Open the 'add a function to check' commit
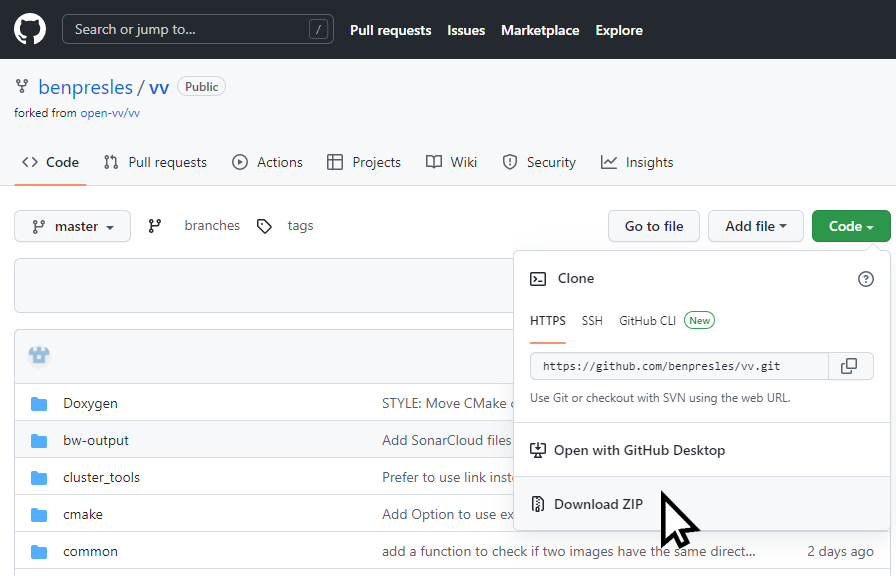896x576 pixels. [x=569, y=551]
